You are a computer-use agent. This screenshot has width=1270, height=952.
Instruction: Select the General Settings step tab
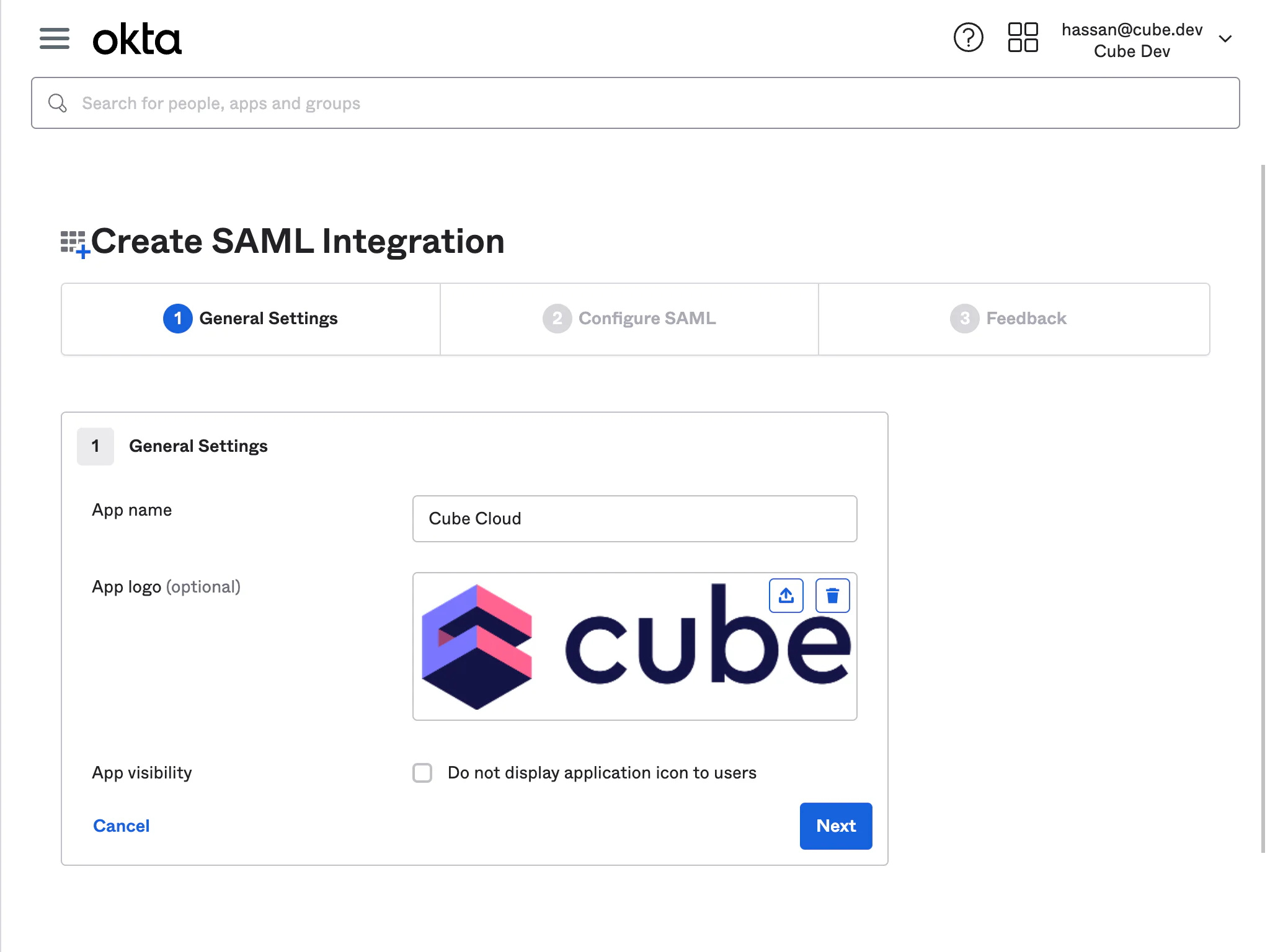pos(251,319)
